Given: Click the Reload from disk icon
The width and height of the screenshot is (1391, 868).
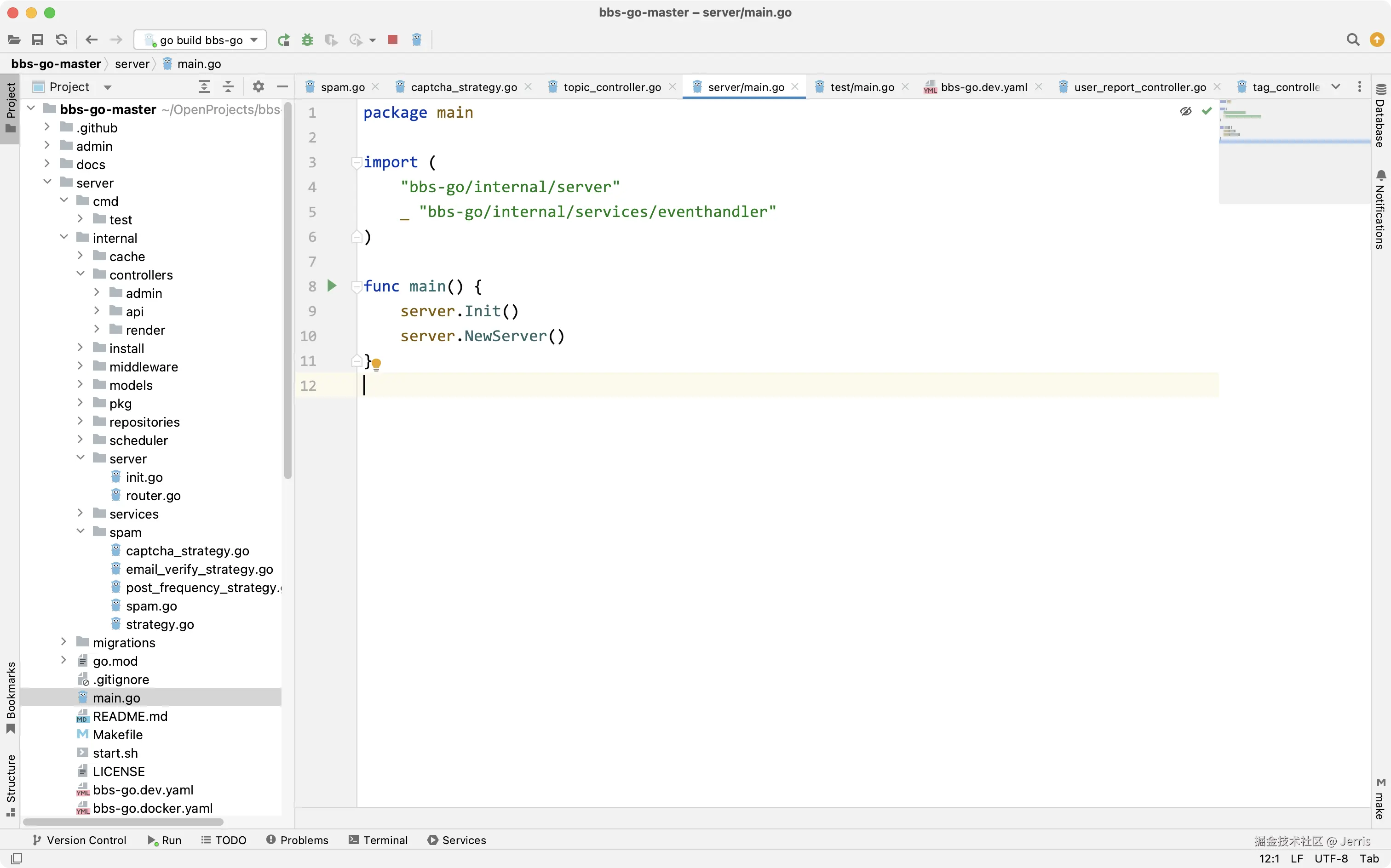Looking at the screenshot, I should coord(62,40).
